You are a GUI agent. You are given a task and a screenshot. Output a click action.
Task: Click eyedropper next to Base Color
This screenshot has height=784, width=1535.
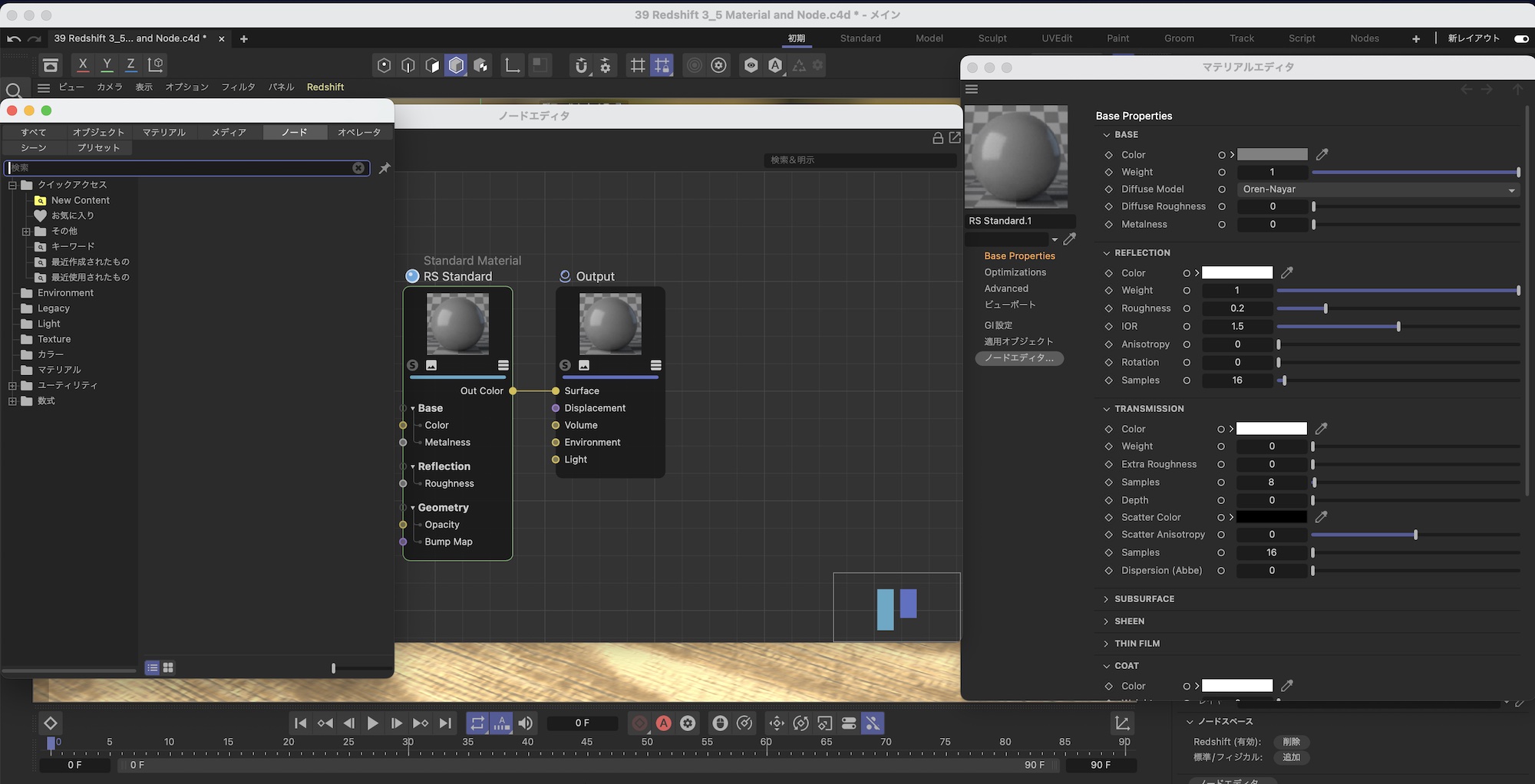1322,155
